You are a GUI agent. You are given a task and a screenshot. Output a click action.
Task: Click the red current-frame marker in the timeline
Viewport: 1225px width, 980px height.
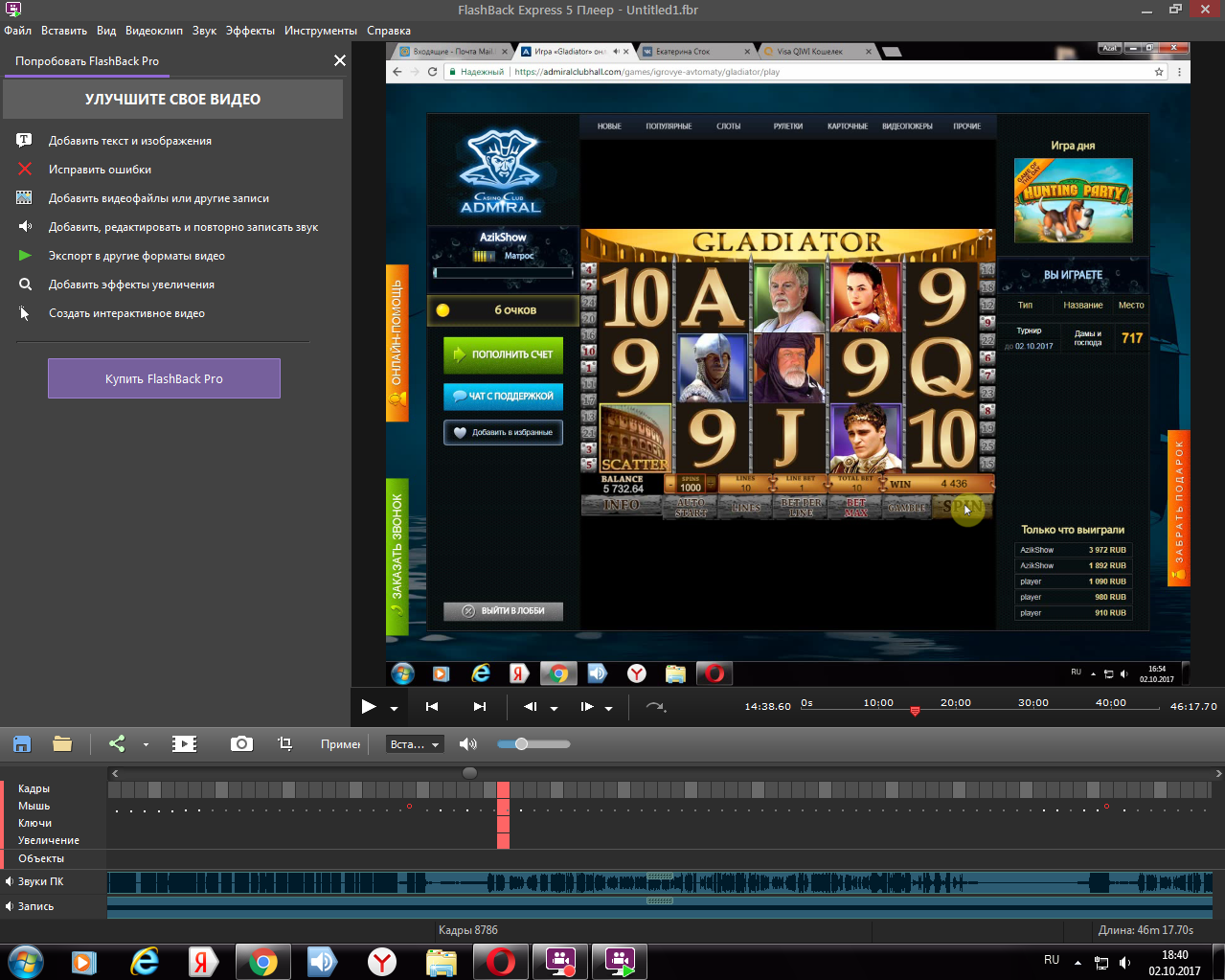pyautogui.click(x=503, y=814)
